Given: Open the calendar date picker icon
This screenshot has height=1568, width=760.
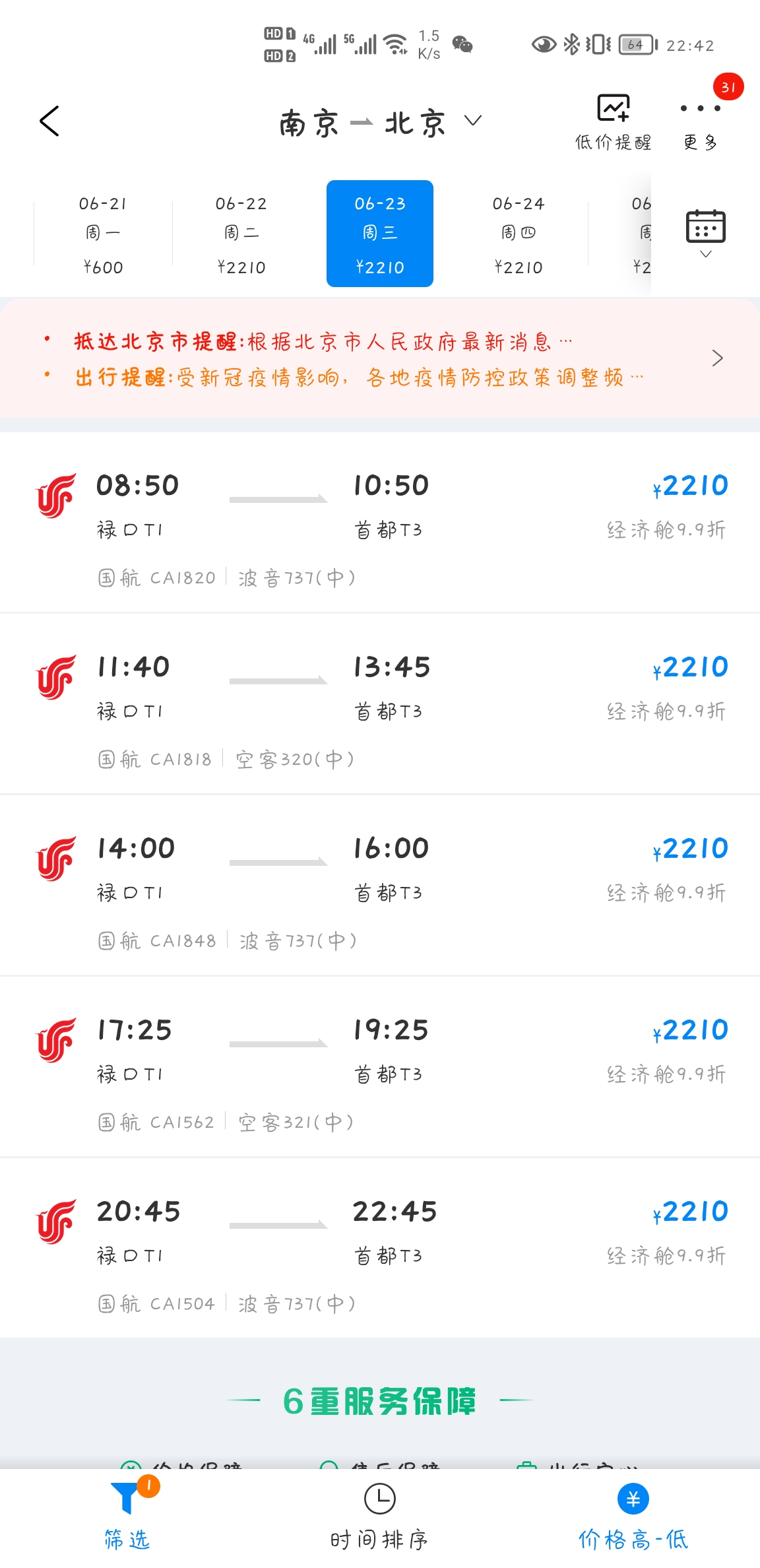Looking at the screenshot, I should tap(705, 226).
